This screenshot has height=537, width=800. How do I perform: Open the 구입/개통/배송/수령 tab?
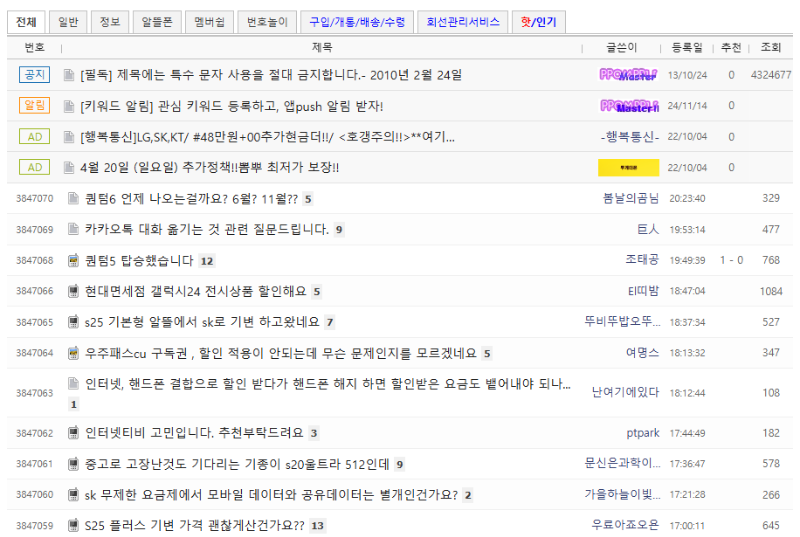(357, 22)
